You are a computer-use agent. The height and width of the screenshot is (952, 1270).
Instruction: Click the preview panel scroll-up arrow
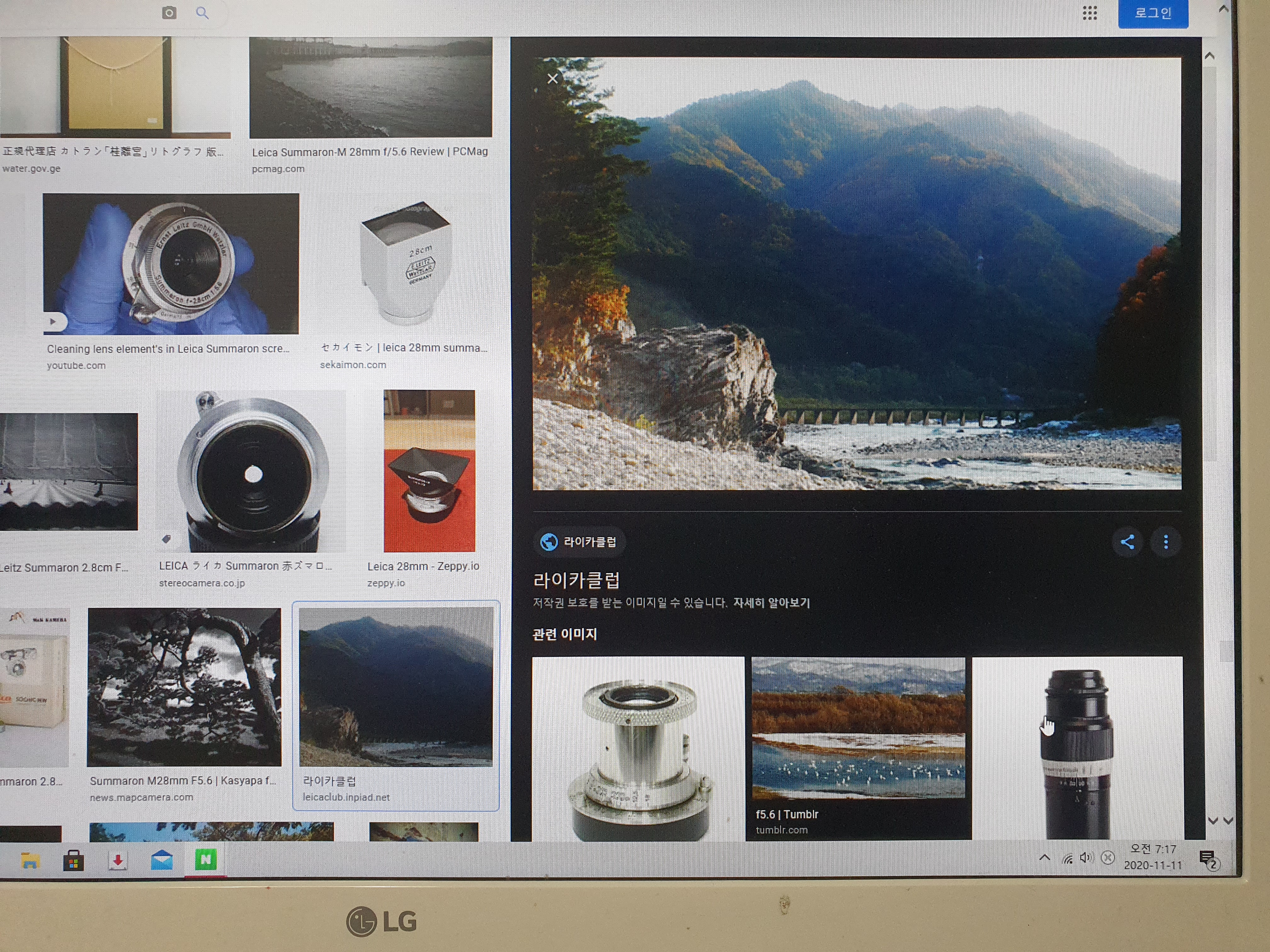1209,56
